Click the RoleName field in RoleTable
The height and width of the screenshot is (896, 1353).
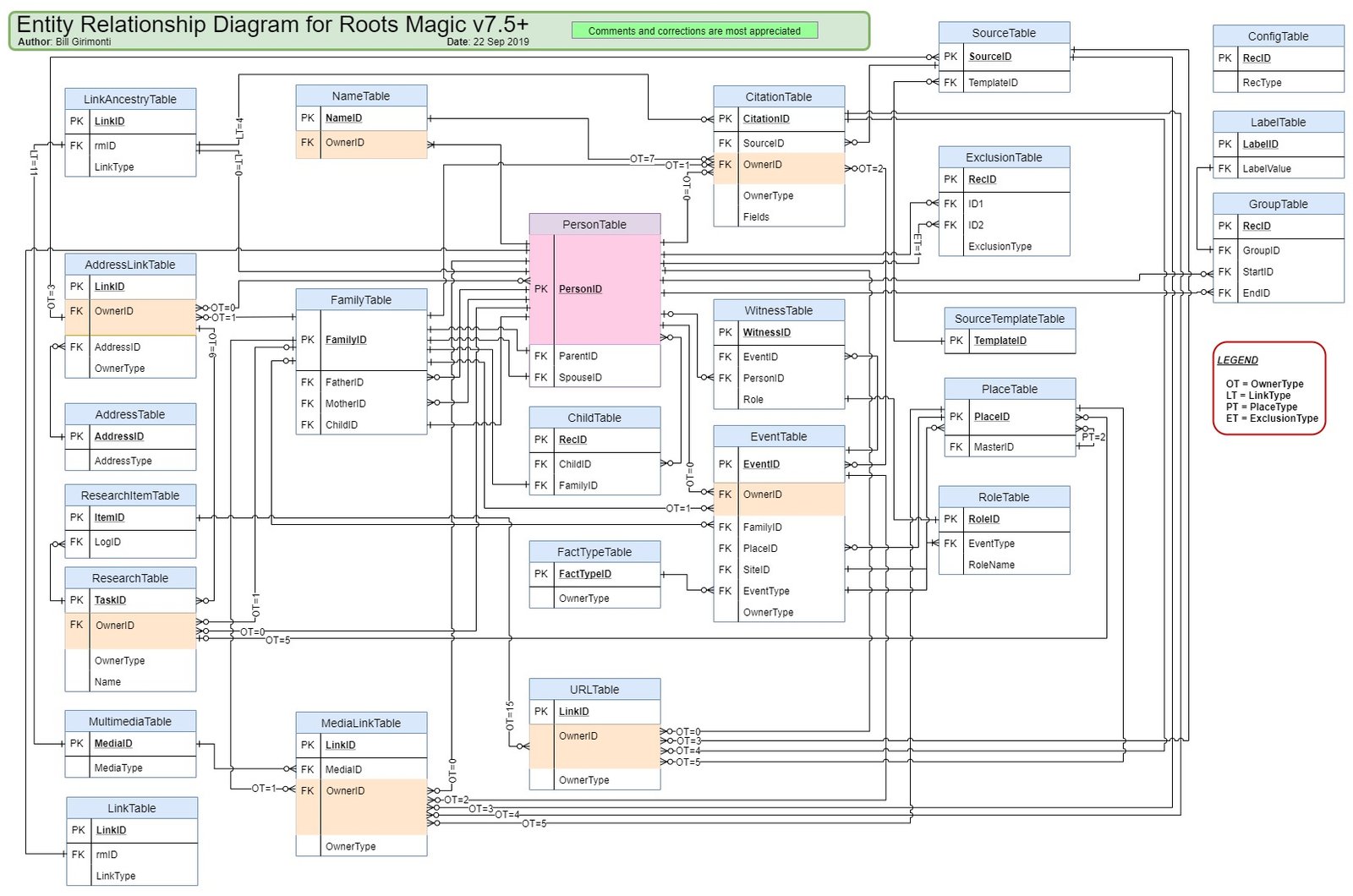coord(991,565)
